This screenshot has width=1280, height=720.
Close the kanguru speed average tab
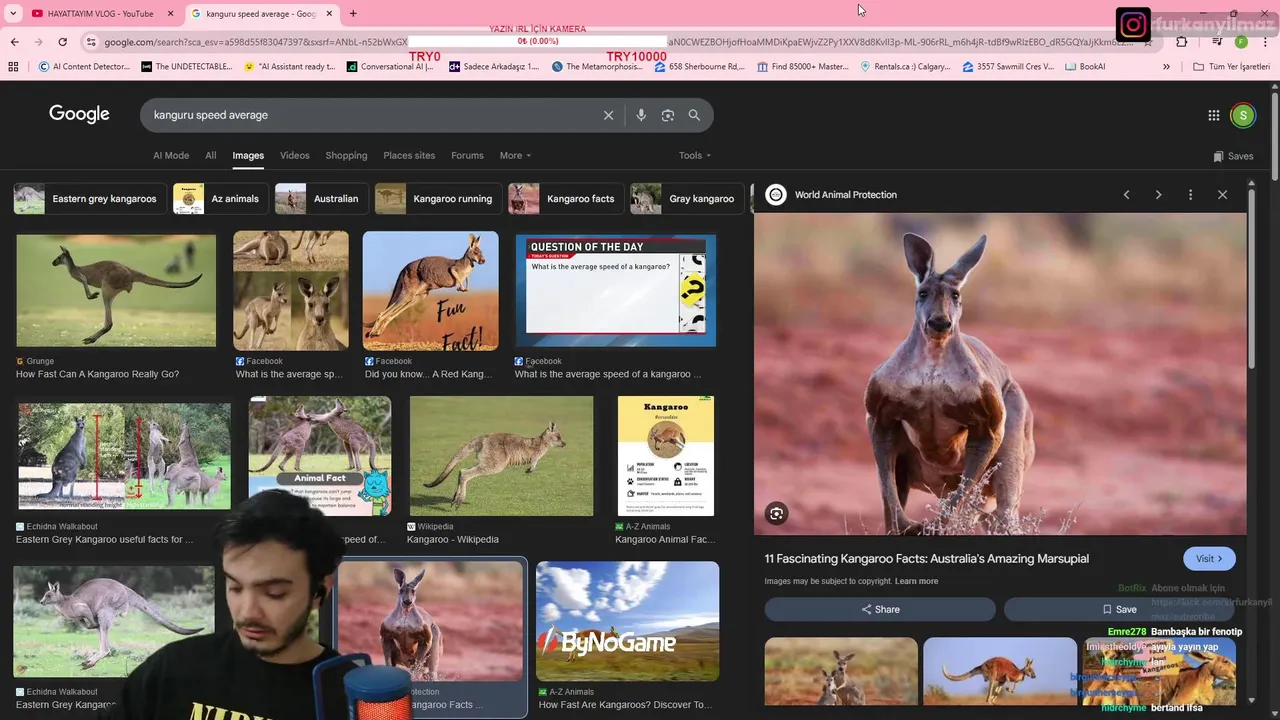click(329, 13)
